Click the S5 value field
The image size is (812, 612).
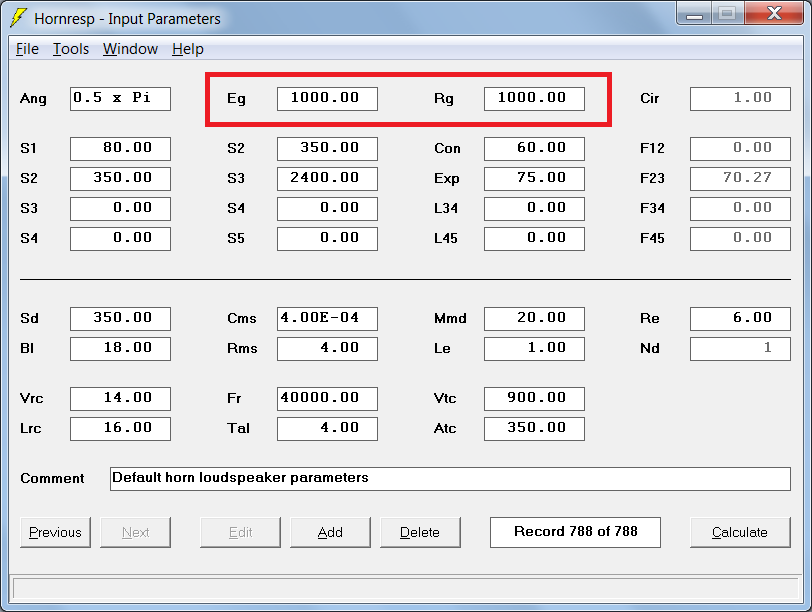(x=327, y=239)
